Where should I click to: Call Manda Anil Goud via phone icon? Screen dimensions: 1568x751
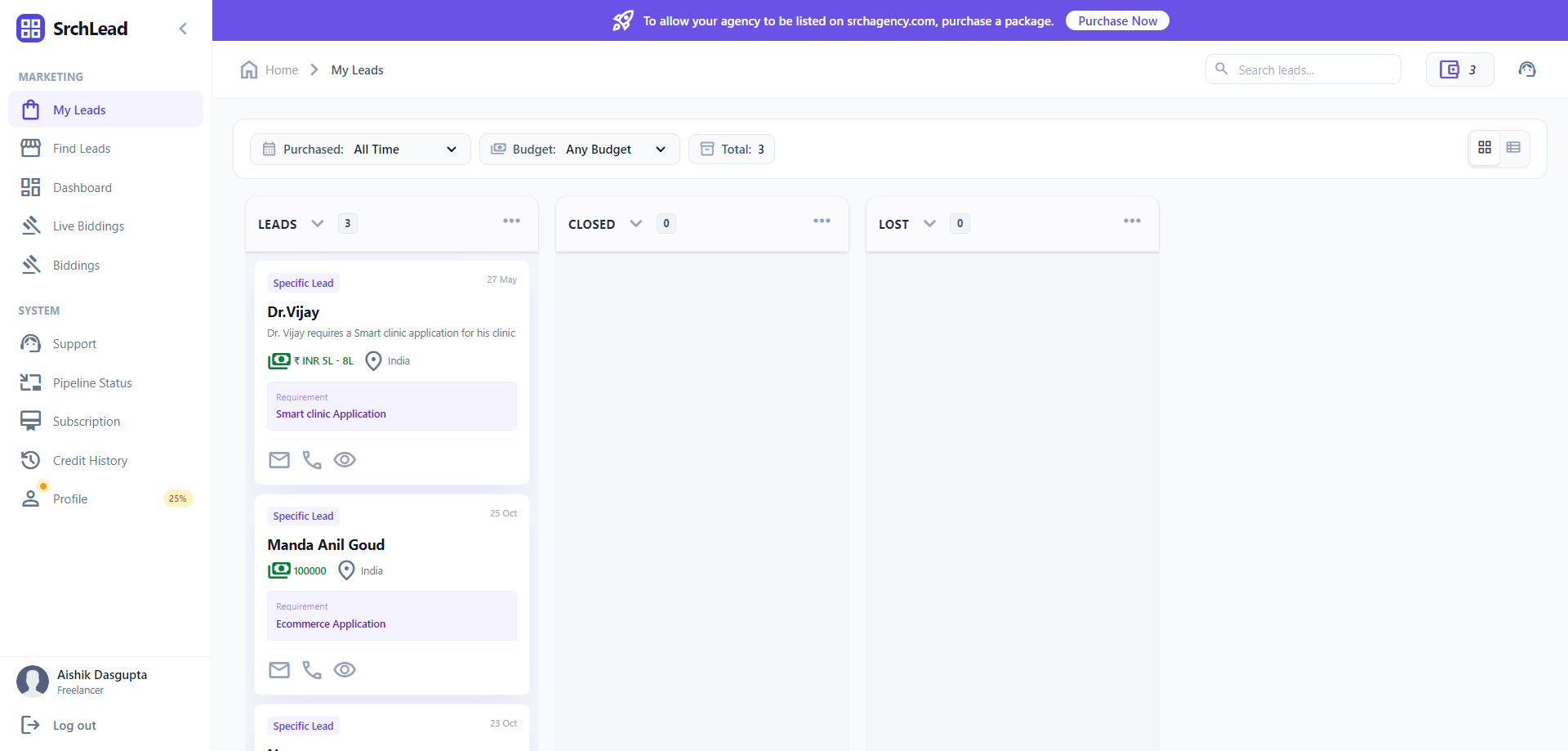tap(312, 670)
